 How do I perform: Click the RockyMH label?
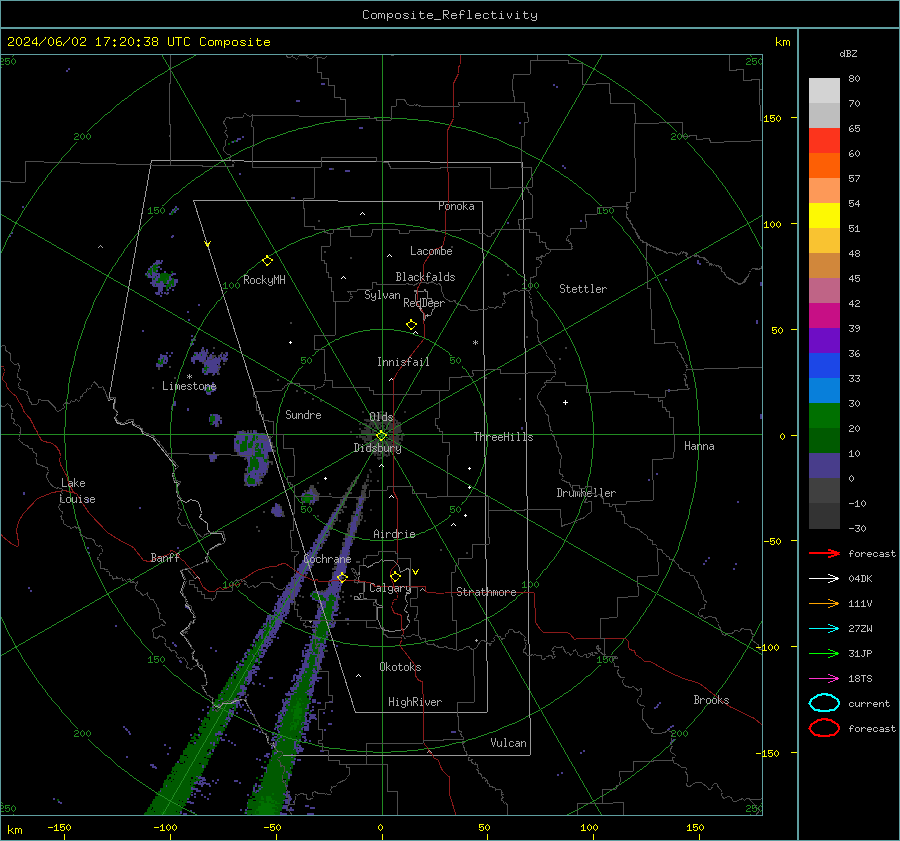pos(264,280)
